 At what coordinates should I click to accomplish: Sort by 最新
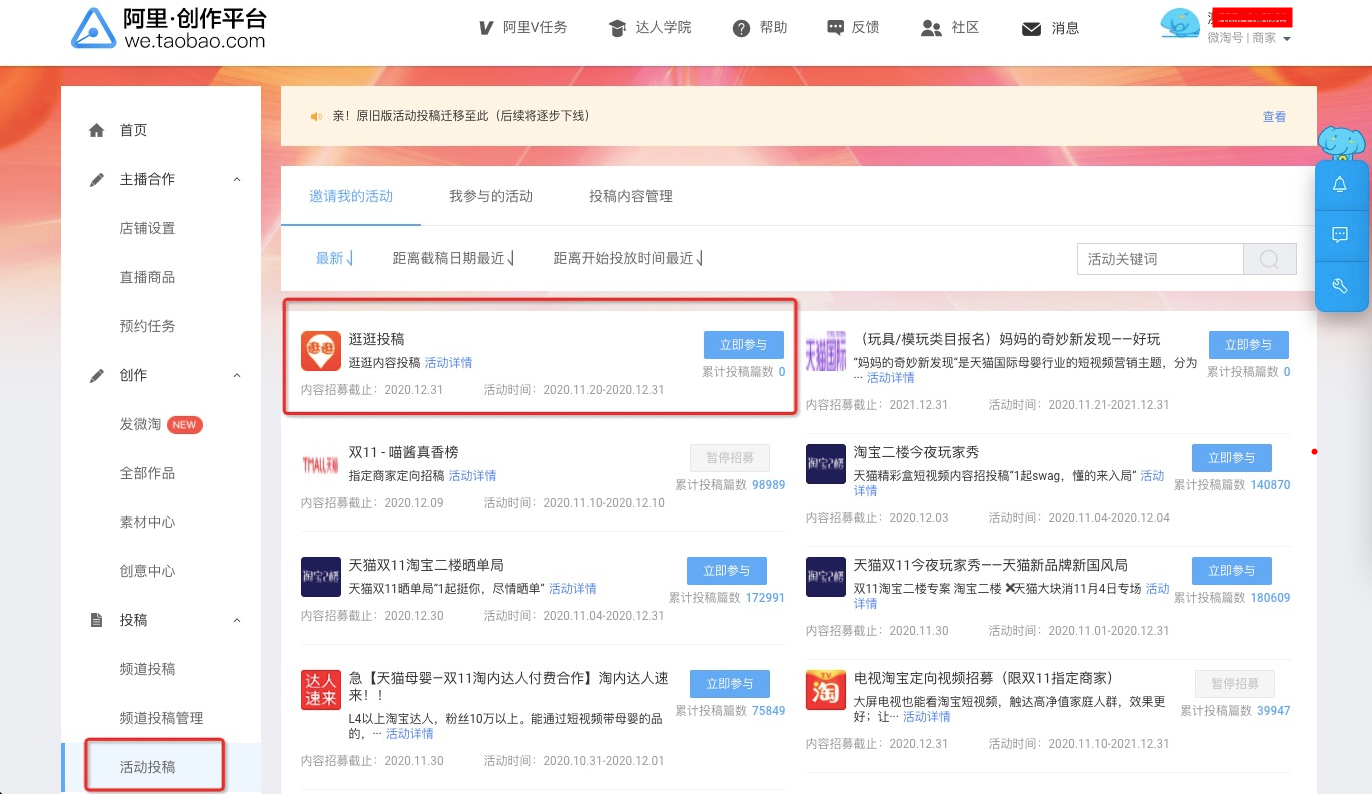pos(335,258)
